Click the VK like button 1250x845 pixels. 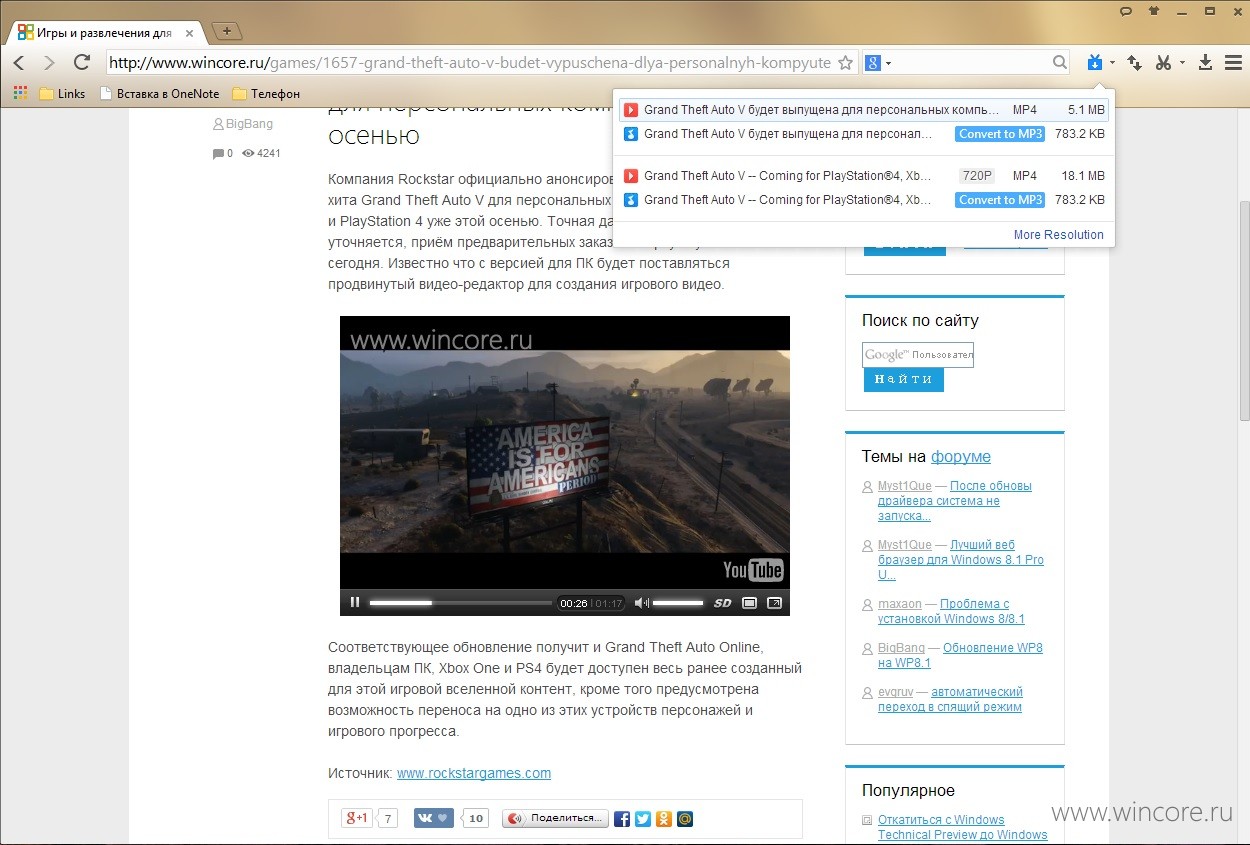(x=433, y=818)
